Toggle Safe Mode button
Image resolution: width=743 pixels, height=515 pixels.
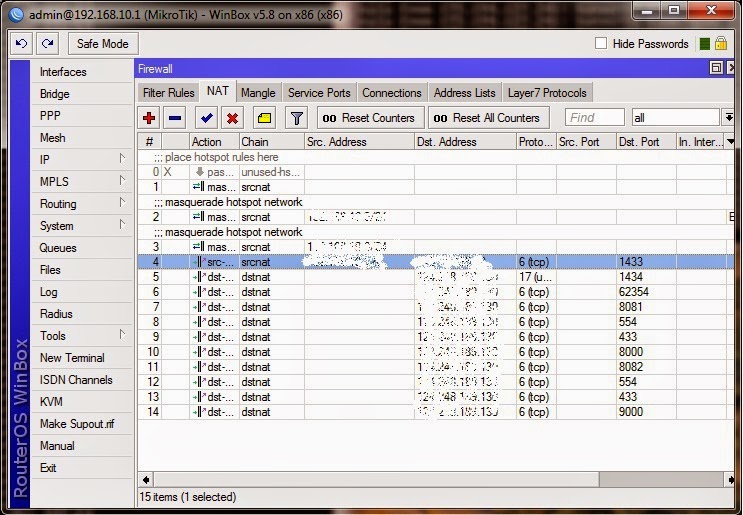[103, 44]
